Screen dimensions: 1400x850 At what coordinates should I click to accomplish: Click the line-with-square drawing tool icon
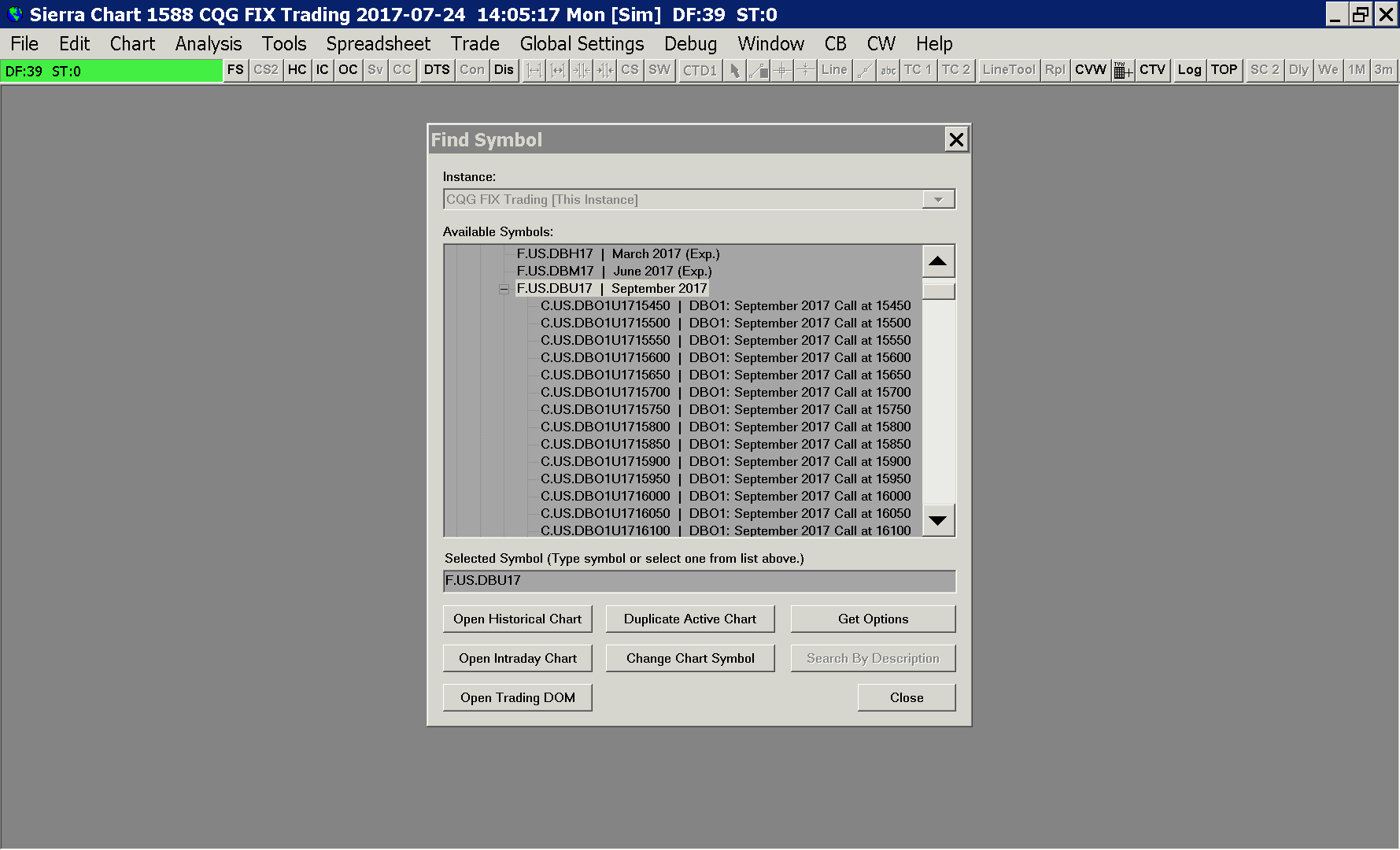[x=759, y=70]
